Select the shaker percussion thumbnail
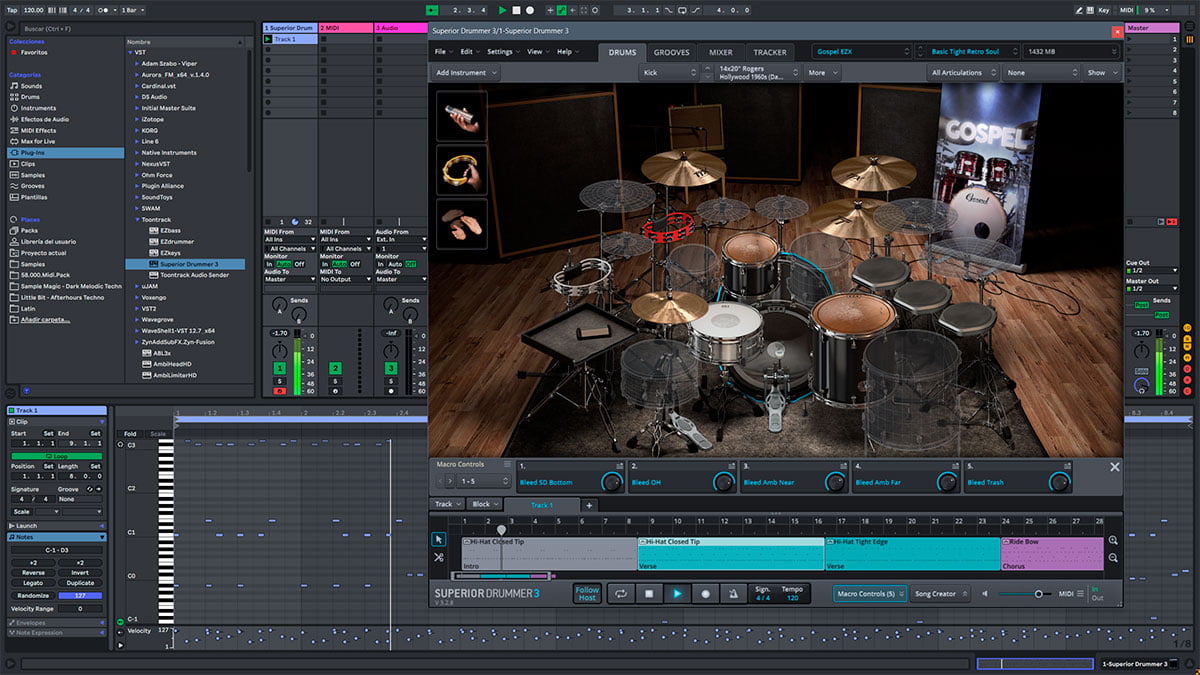The image size is (1200, 675). pyautogui.click(x=462, y=116)
